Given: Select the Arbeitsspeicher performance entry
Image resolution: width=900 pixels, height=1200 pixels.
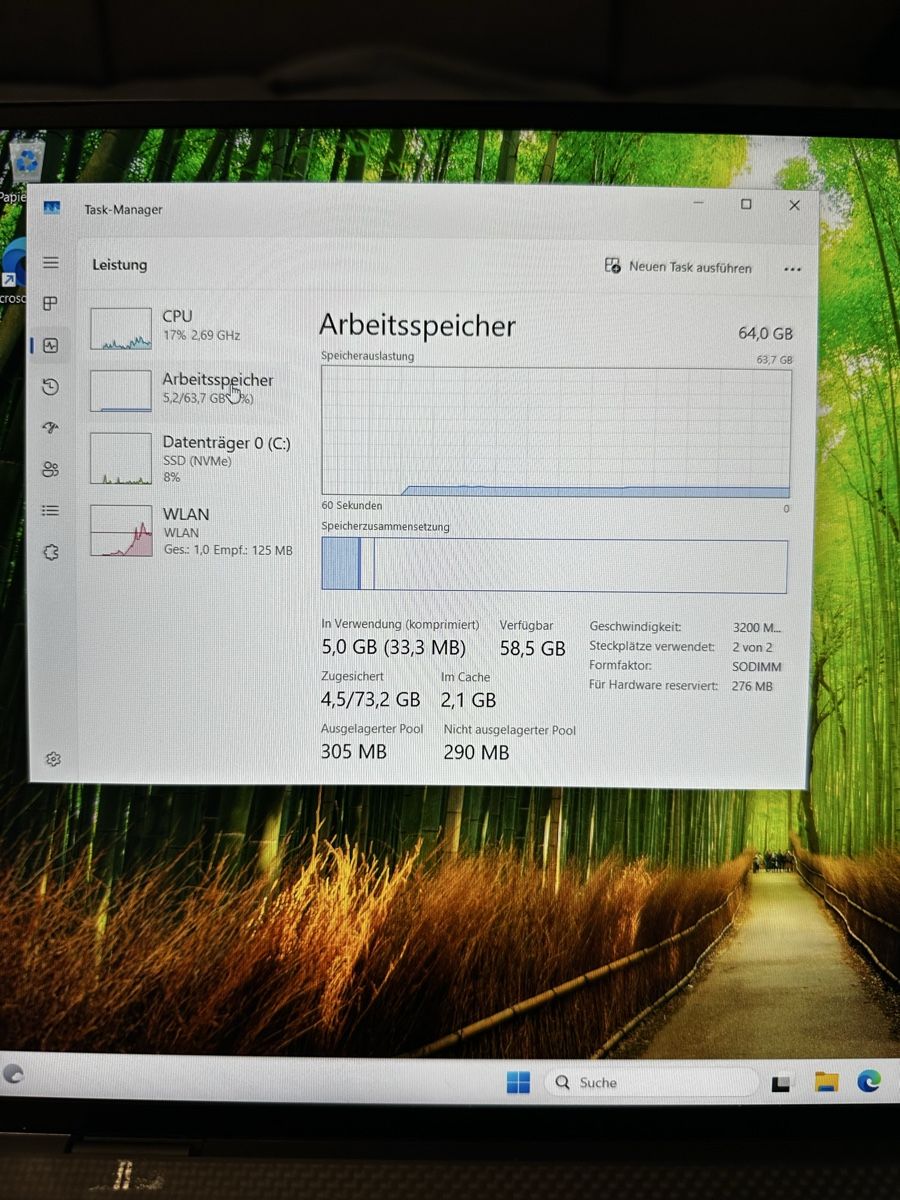Looking at the screenshot, I should pyautogui.click(x=190, y=389).
